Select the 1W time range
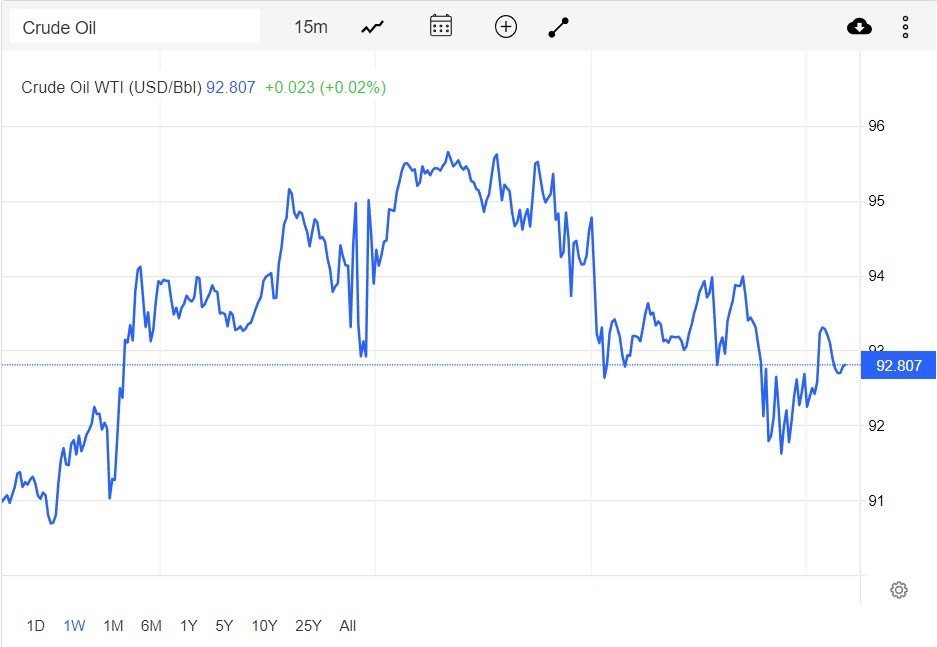 (x=74, y=626)
